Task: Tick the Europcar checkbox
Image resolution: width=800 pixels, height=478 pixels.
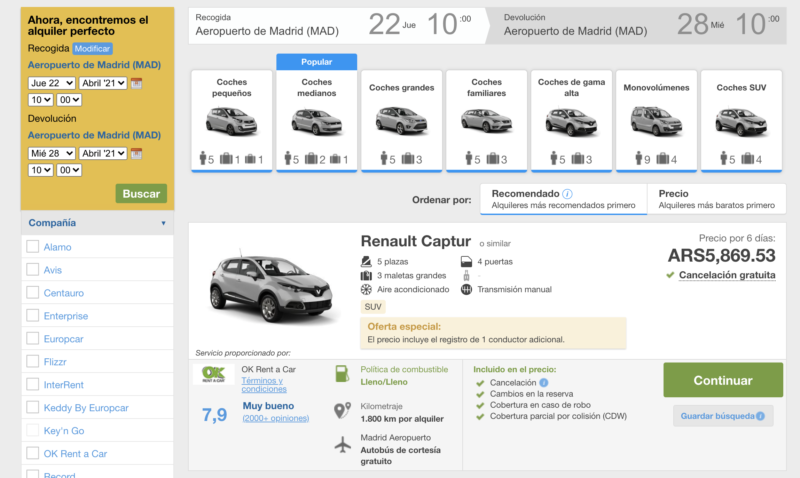Action: click(x=33, y=339)
